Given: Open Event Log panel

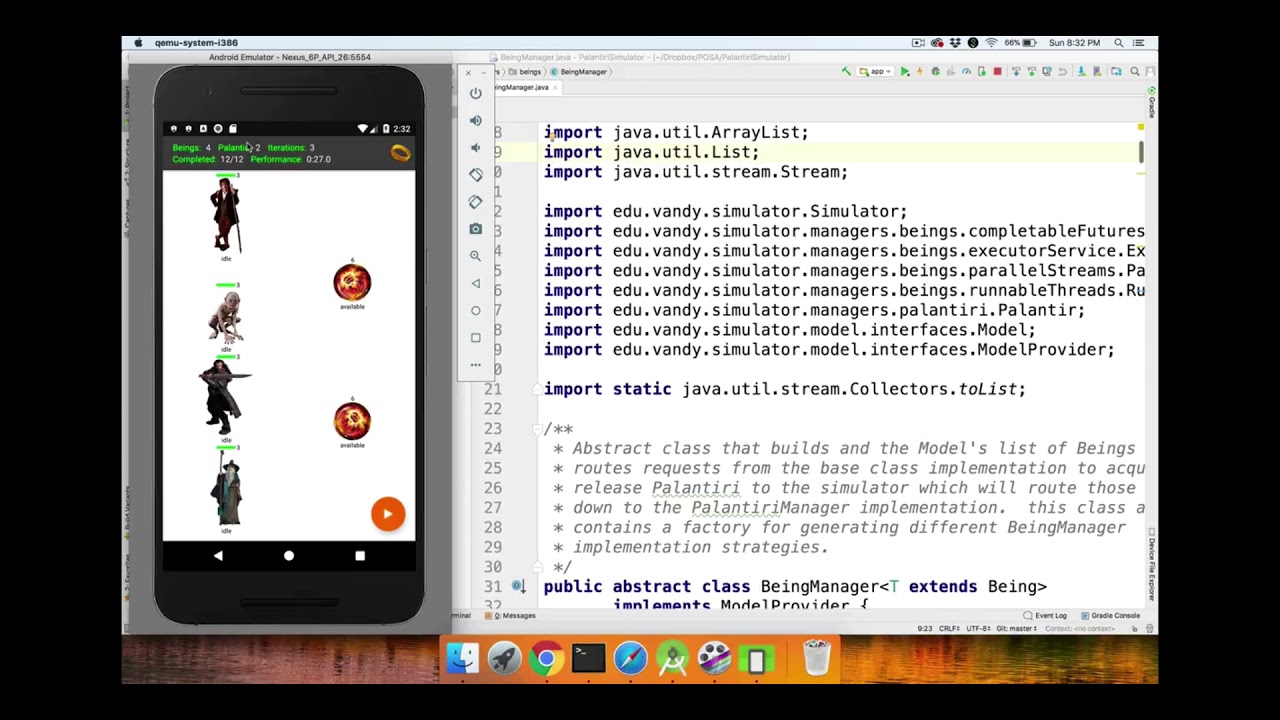Looking at the screenshot, I should (1046, 616).
